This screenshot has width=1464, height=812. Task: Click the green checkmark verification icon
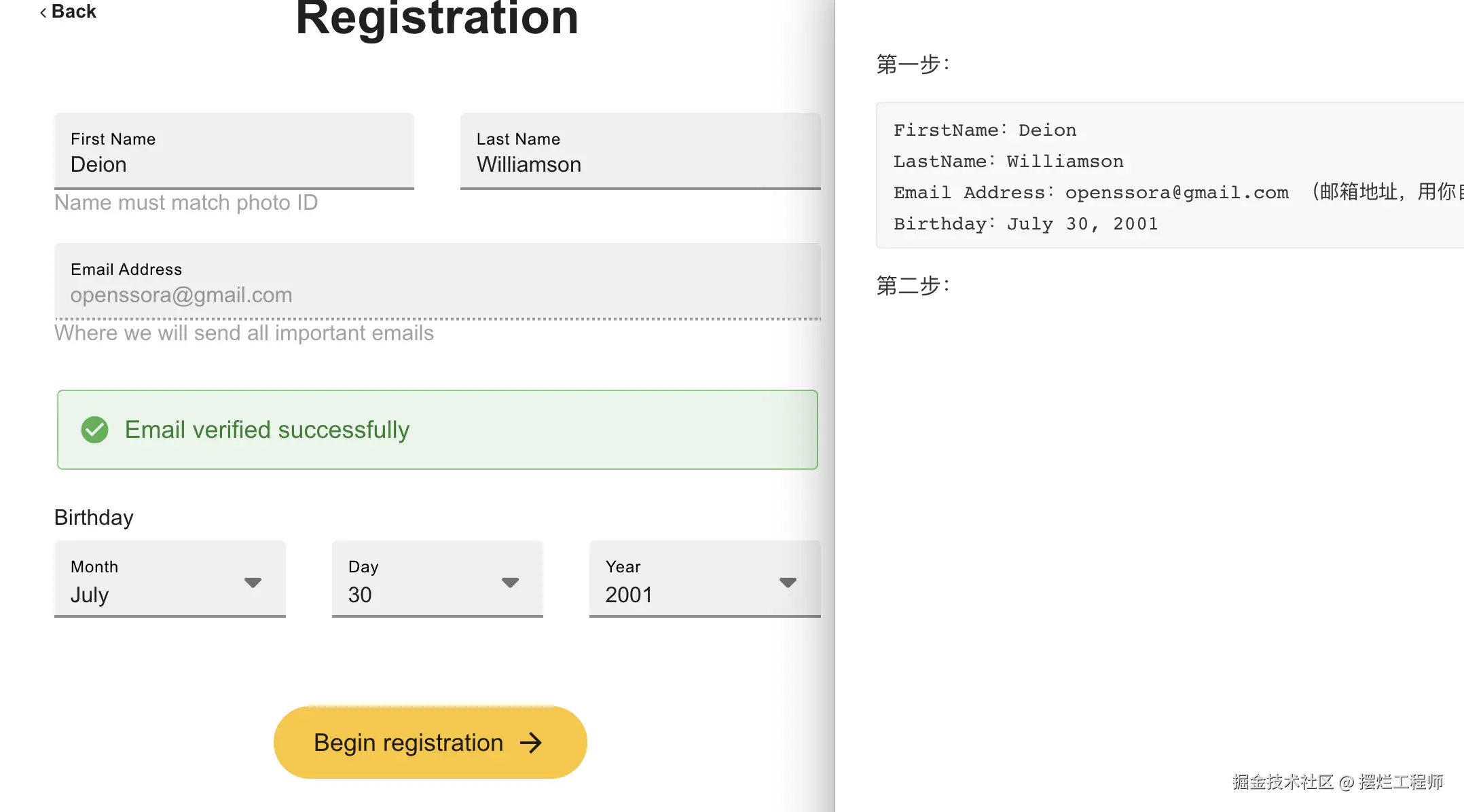(x=94, y=430)
